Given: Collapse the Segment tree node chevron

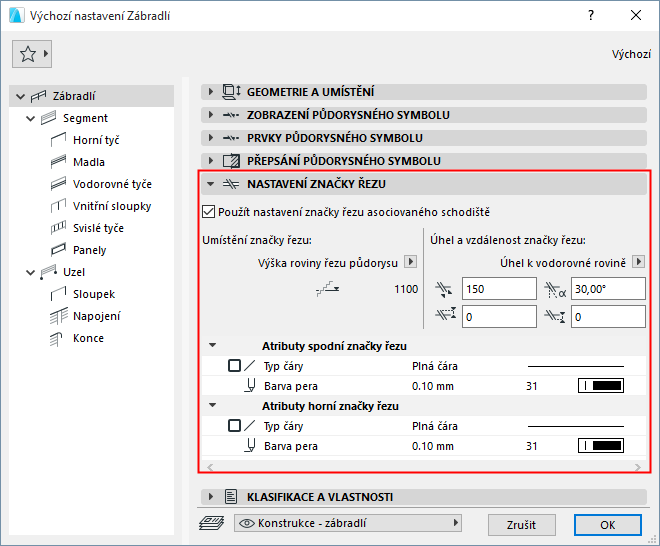Looking at the screenshot, I should [31, 119].
